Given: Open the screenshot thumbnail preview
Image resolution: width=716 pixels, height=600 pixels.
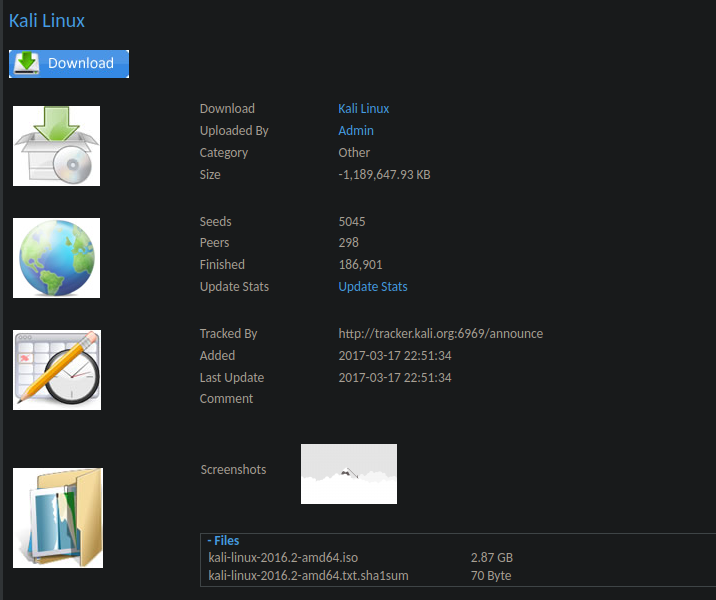Looking at the screenshot, I should coord(348,474).
